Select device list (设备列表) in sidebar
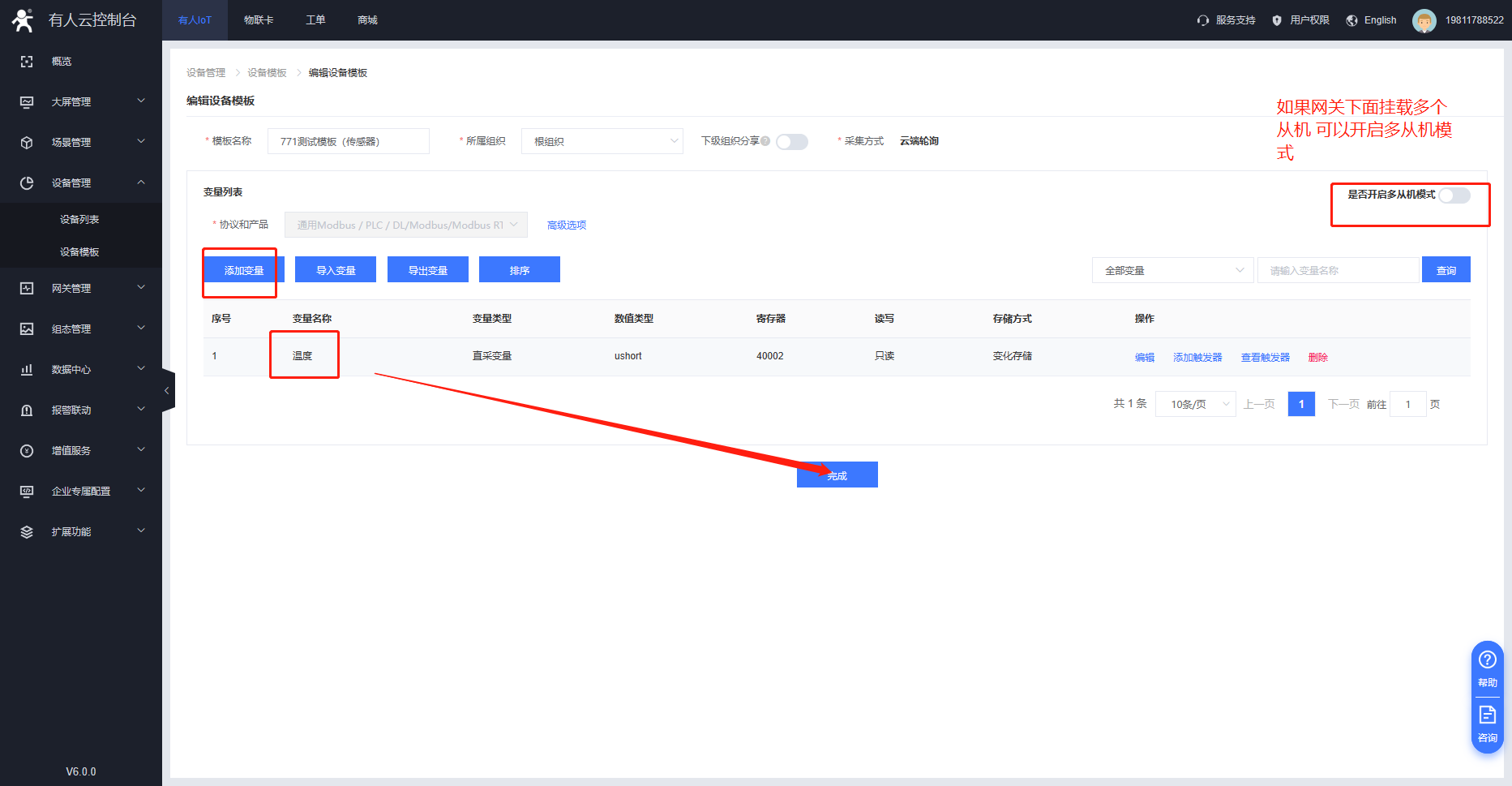The width and height of the screenshot is (1512, 786). [x=79, y=220]
